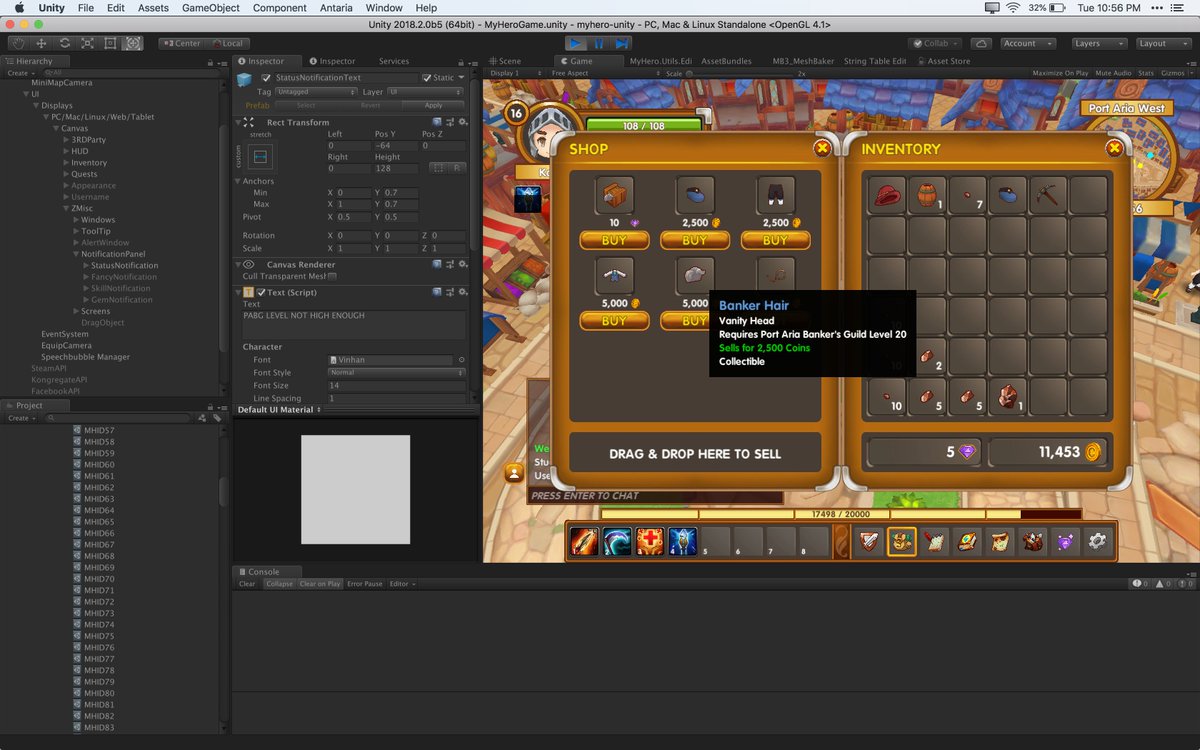Toggle the Static checkbox
The image size is (1200, 750).
[x=426, y=78]
